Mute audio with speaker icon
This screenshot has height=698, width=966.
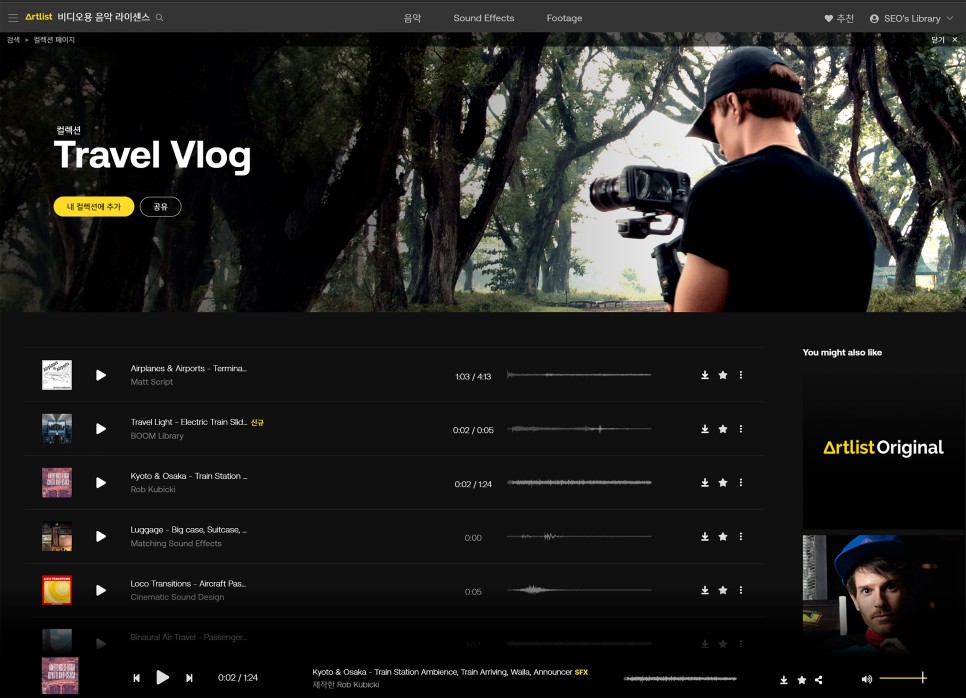(x=866, y=679)
